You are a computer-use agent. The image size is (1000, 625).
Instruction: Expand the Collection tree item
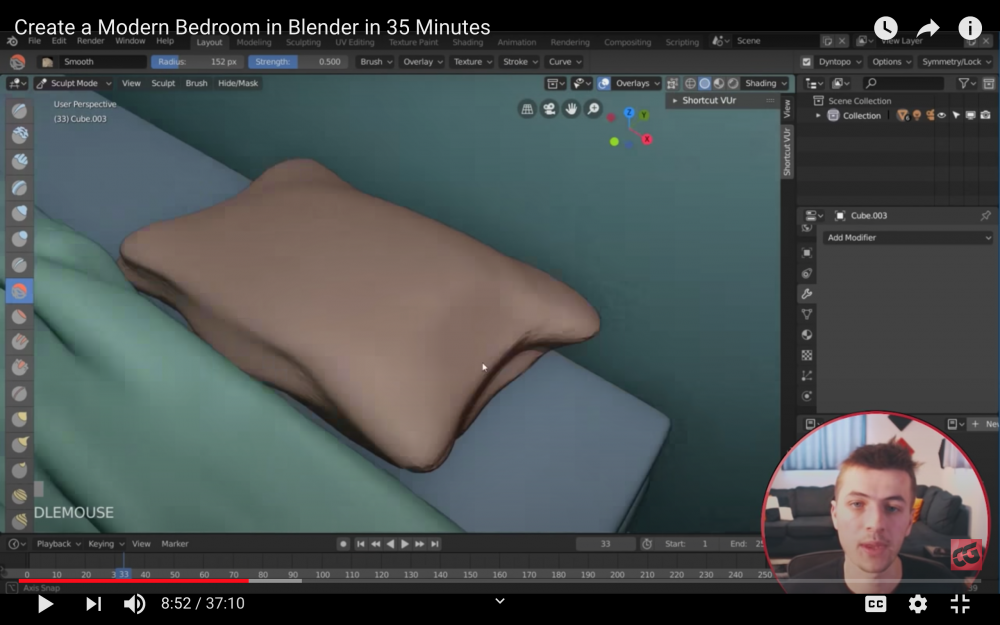pos(818,115)
